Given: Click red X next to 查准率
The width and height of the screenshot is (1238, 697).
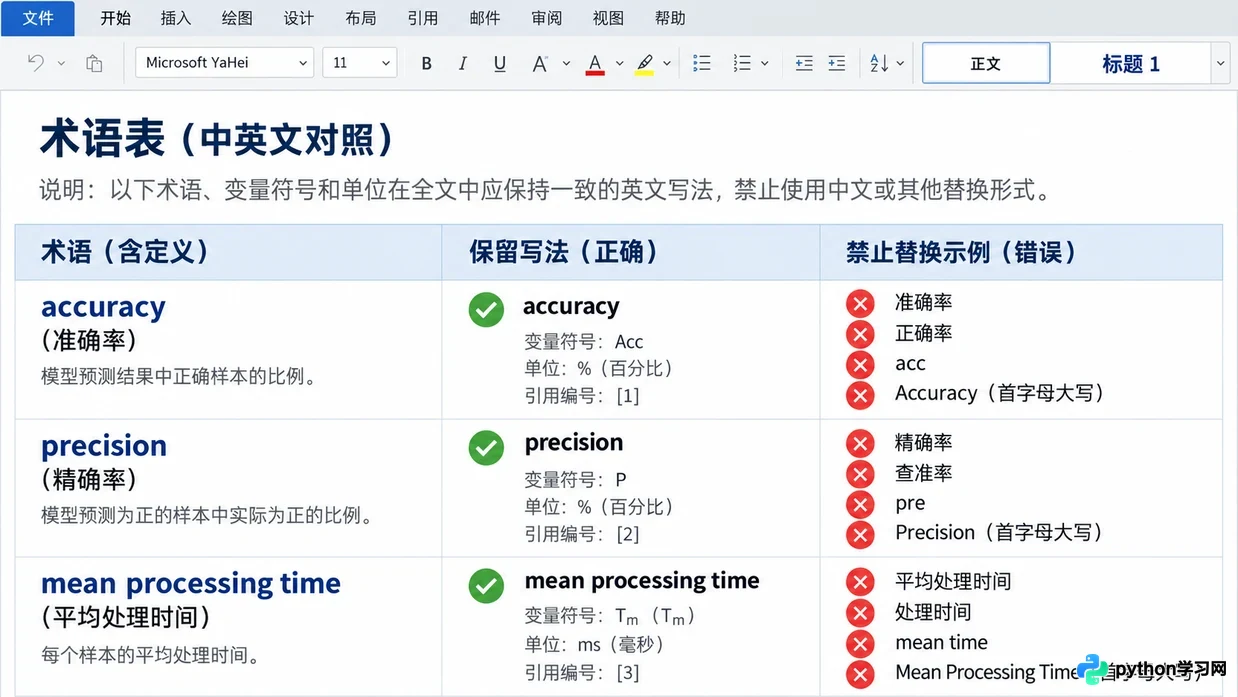Looking at the screenshot, I should pos(860,473).
